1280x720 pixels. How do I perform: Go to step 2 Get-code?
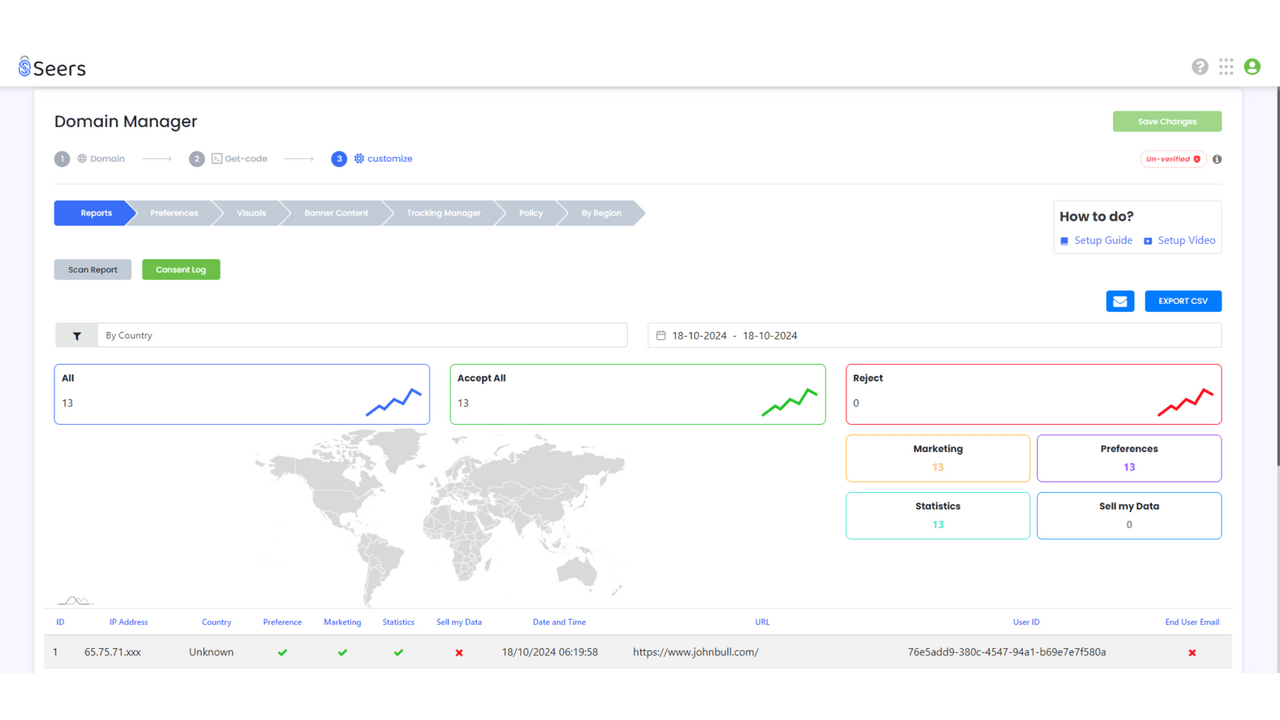pos(228,159)
